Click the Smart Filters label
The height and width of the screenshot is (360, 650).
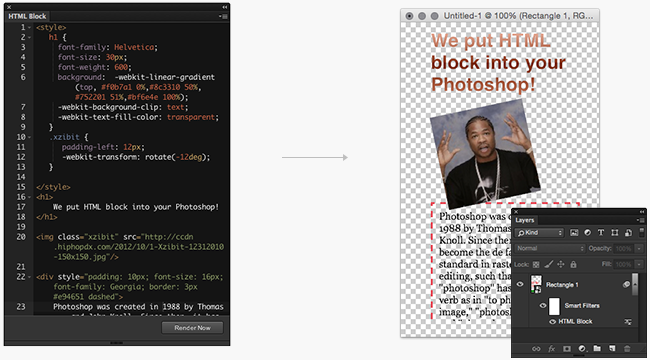582,306
